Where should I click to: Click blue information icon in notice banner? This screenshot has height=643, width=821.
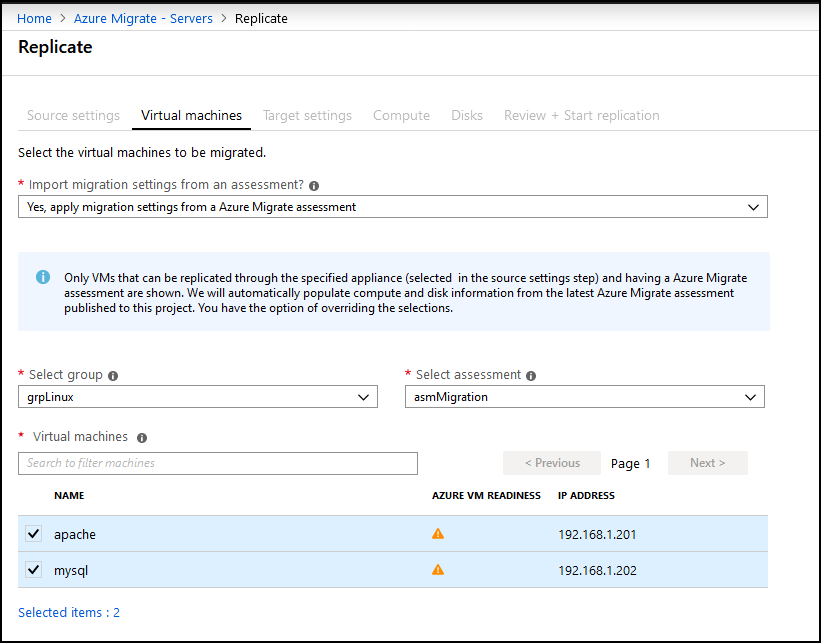43,277
